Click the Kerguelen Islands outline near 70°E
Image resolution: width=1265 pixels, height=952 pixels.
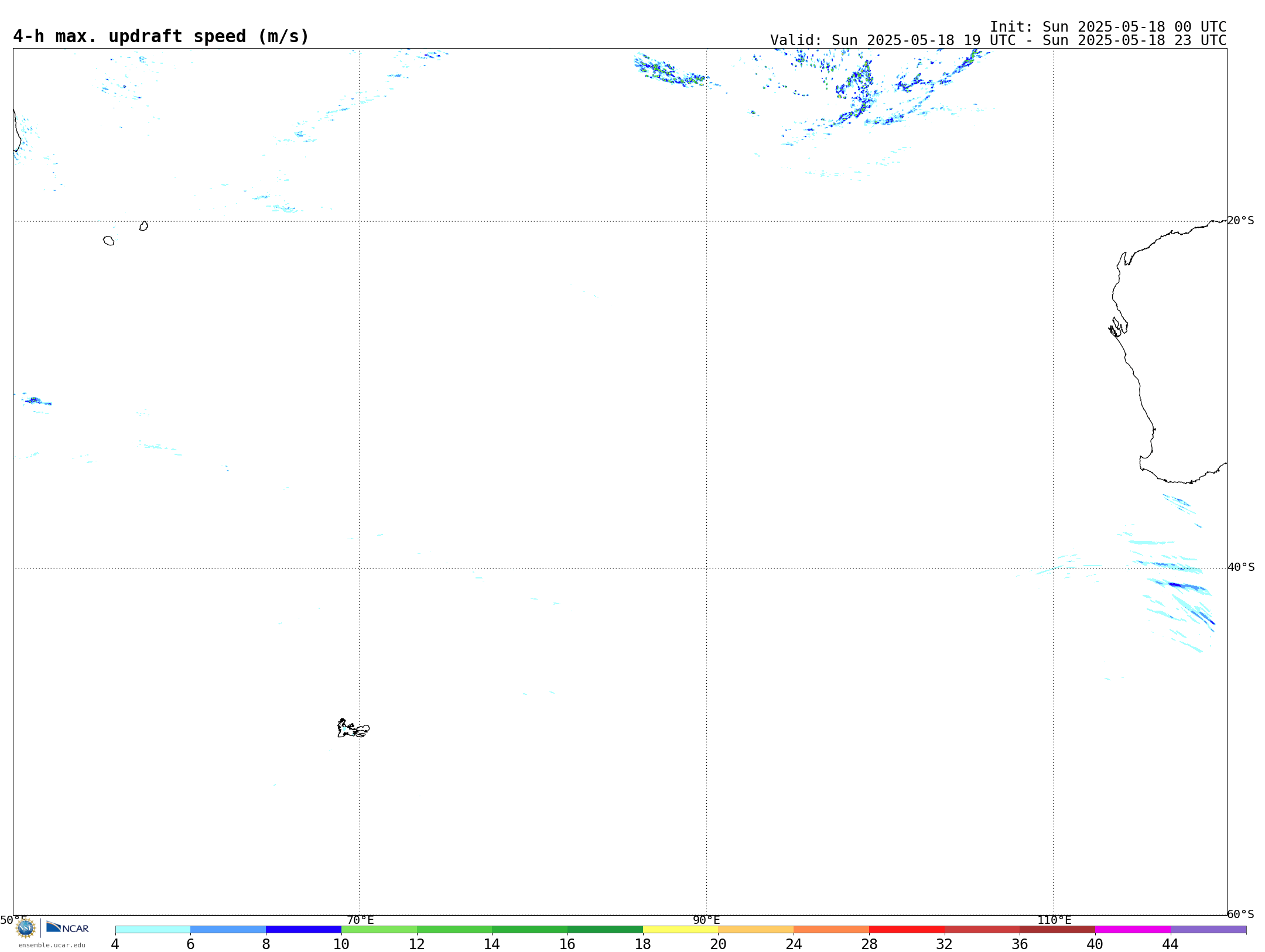[353, 728]
